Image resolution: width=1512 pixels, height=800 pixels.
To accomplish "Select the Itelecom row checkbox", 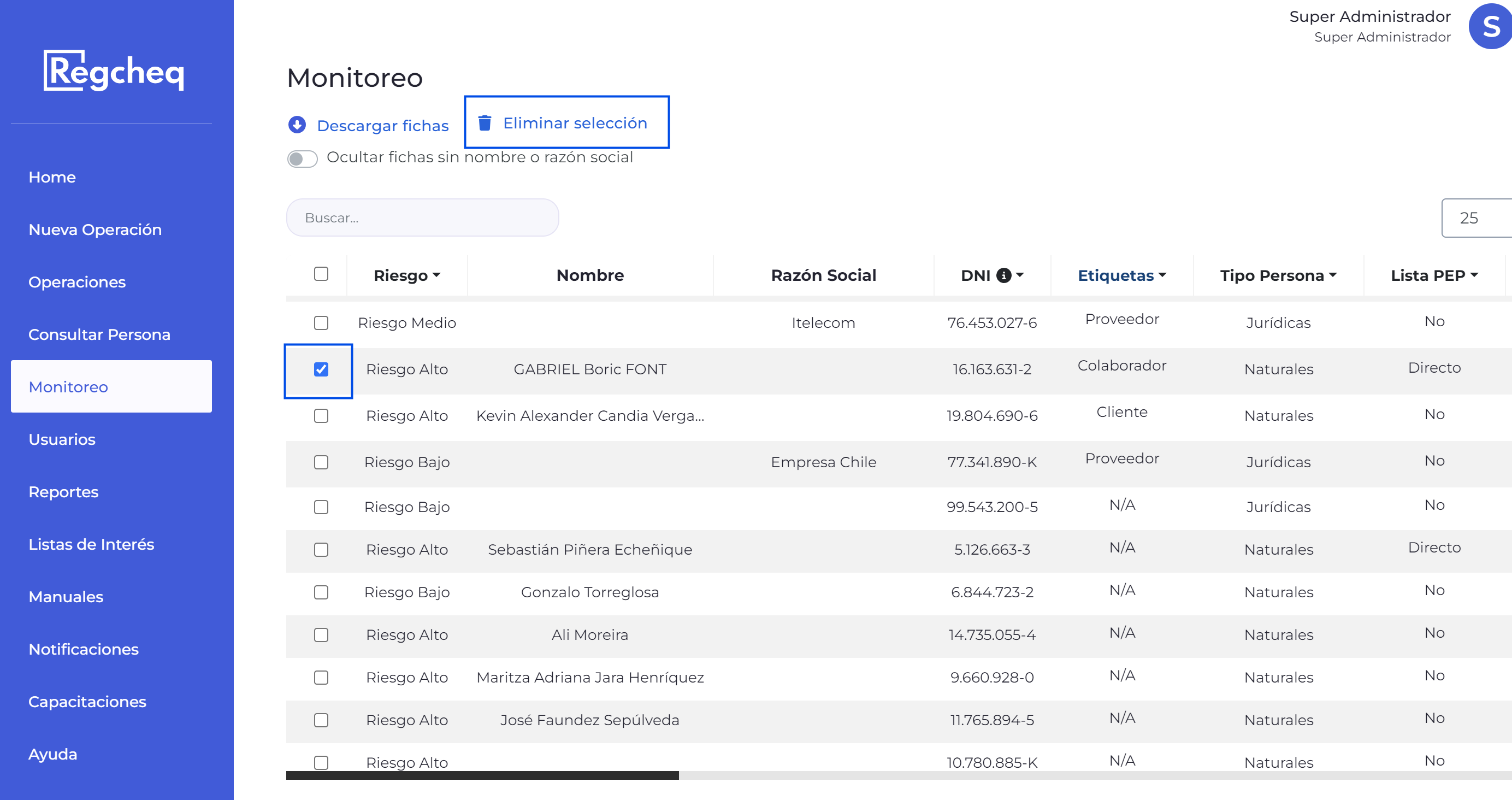I will [321, 322].
